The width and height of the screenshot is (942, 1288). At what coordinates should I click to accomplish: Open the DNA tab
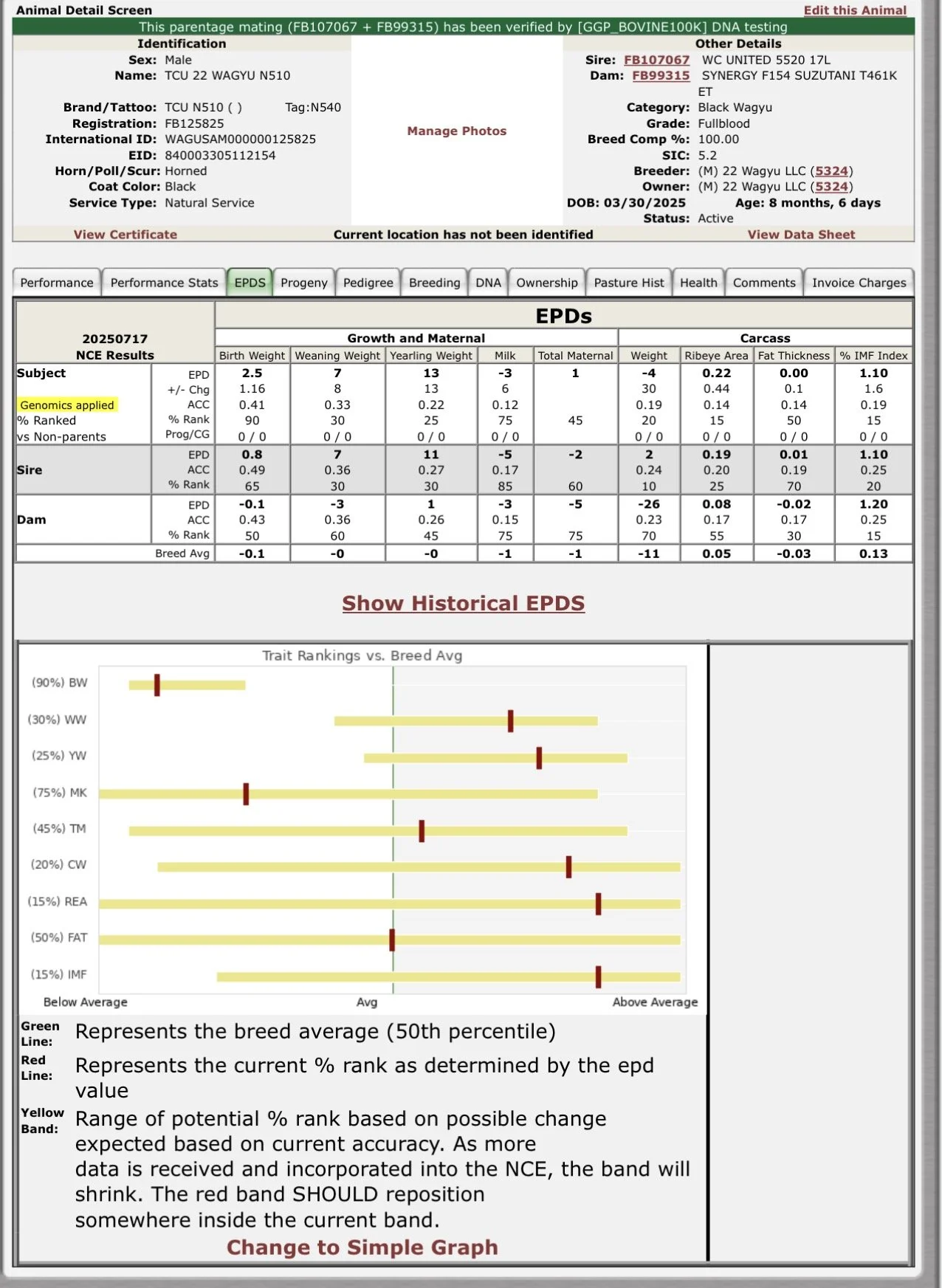(x=488, y=283)
